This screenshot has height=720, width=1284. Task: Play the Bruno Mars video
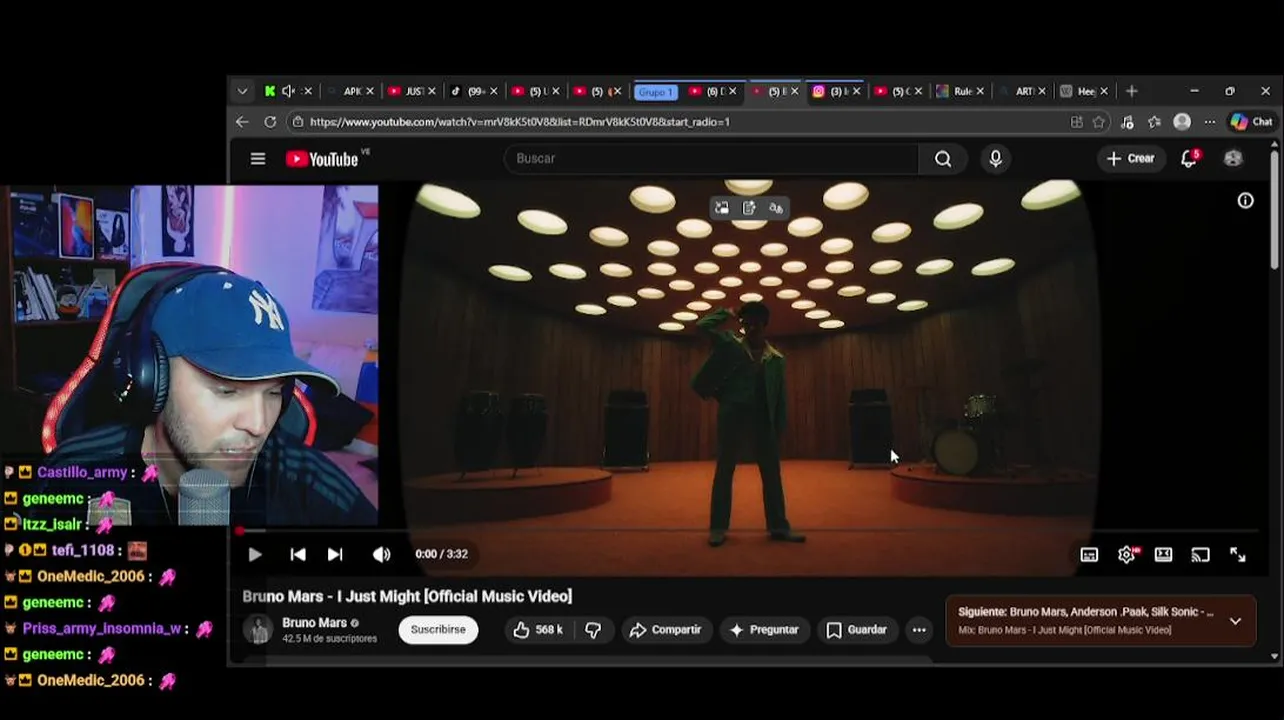254,554
